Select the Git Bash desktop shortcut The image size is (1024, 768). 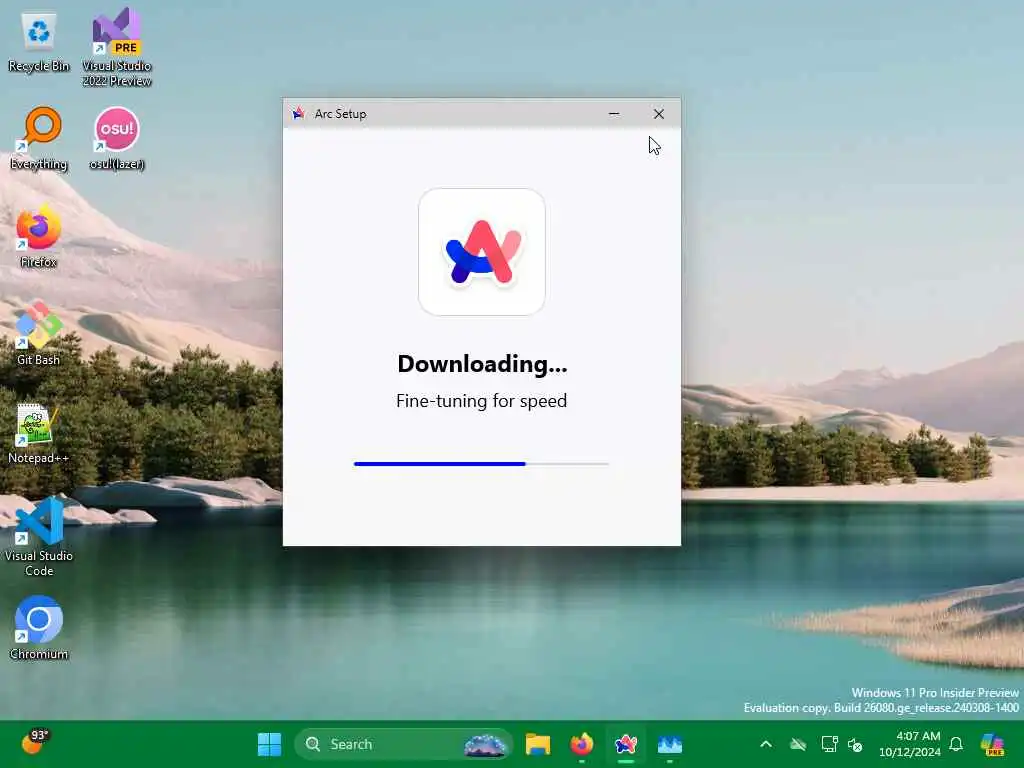point(39,334)
